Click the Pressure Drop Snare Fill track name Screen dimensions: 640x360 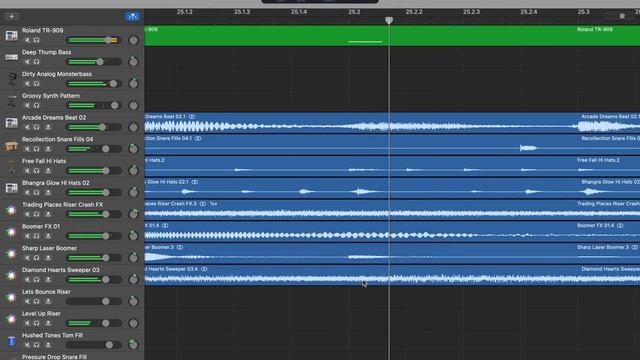[54, 357]
